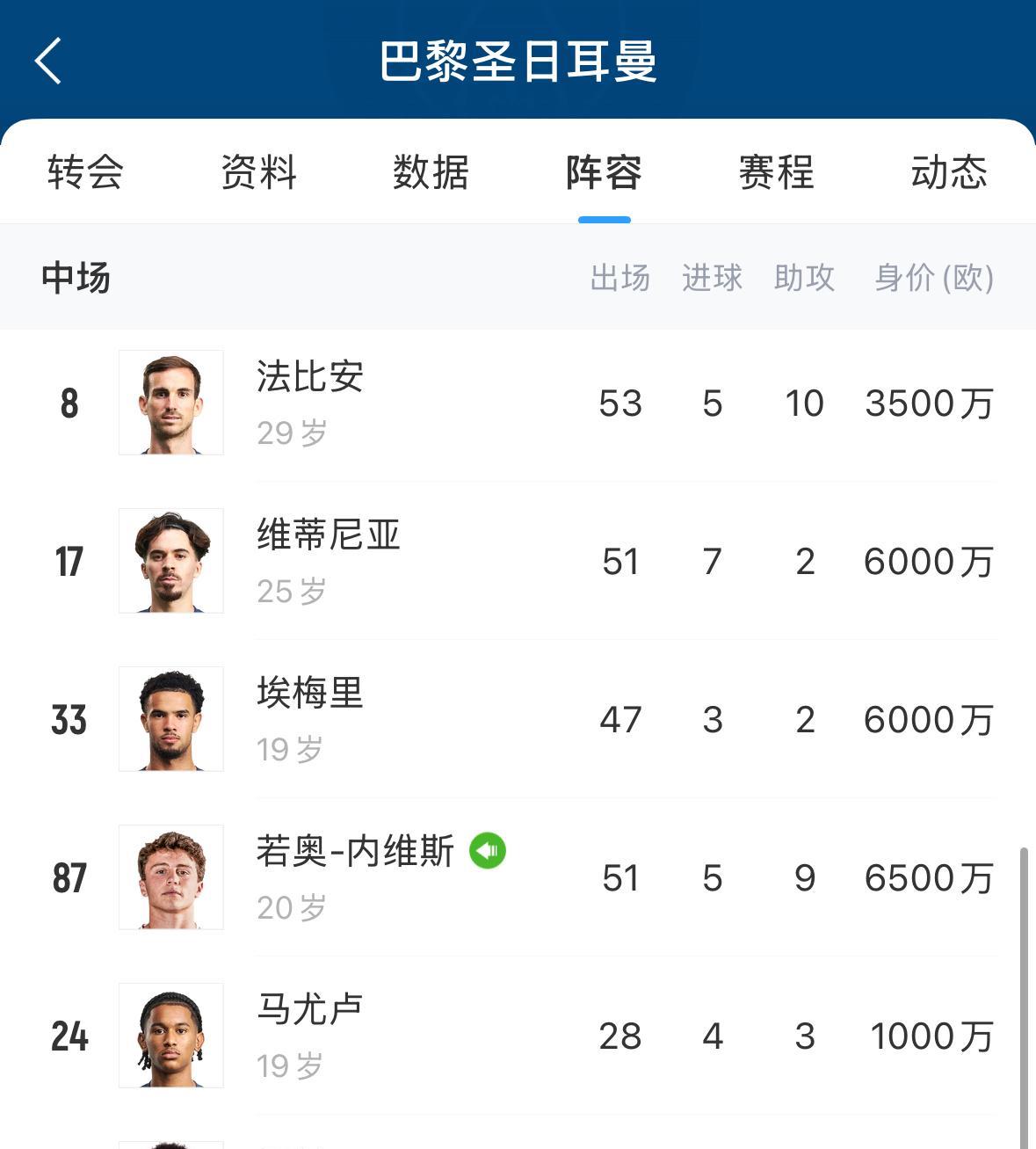The height and width of the screenshot is (1149, 1036).
Task: Click the vertical scrollbar on right edge
Action: click(x=1024, y=998)
